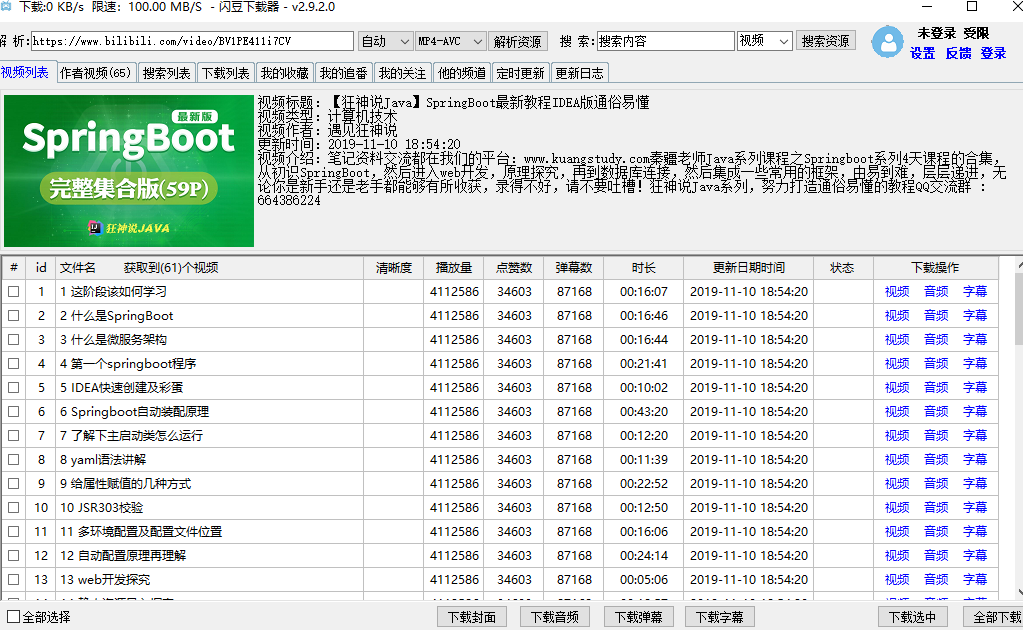Viewport: 1023px width, 630px height.
Task: Click 视频 link for yaml语法讲解 row
Action: [x=897, y=460]
